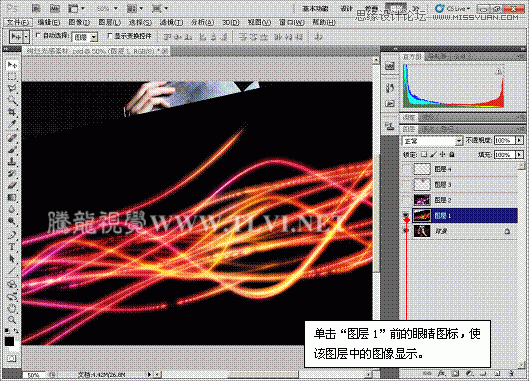Select the Rectangular Marquee tool
The height and width of the screenshot is (381, 529).
(12, 77)
